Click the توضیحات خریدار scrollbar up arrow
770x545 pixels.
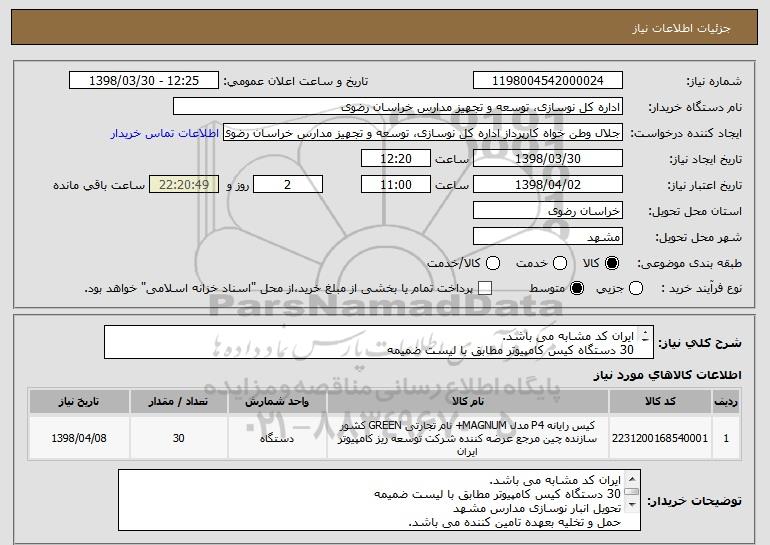click(632, 479)
